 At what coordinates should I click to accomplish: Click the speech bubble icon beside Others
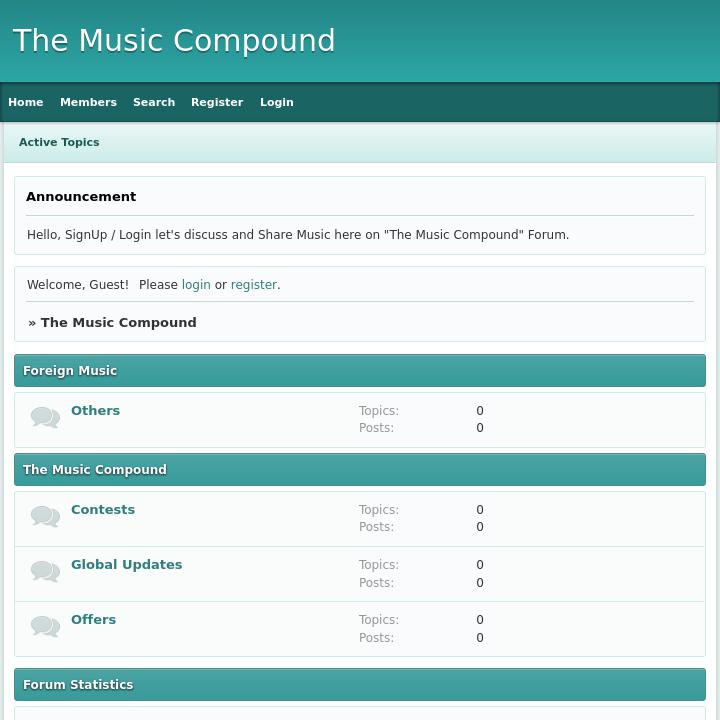[x=45, y=417]
